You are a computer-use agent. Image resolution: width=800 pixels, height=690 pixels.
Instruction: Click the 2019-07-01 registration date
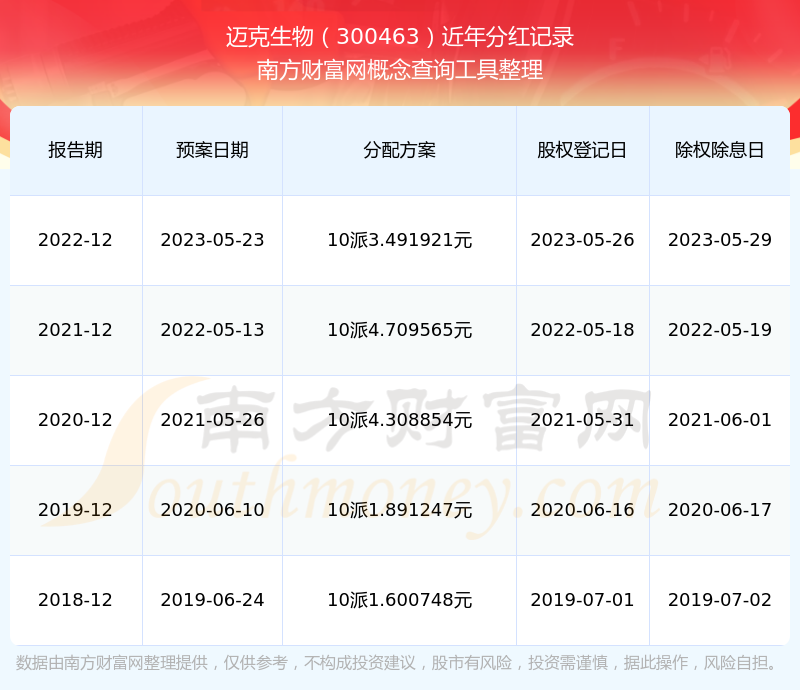(x=582, y=600)
